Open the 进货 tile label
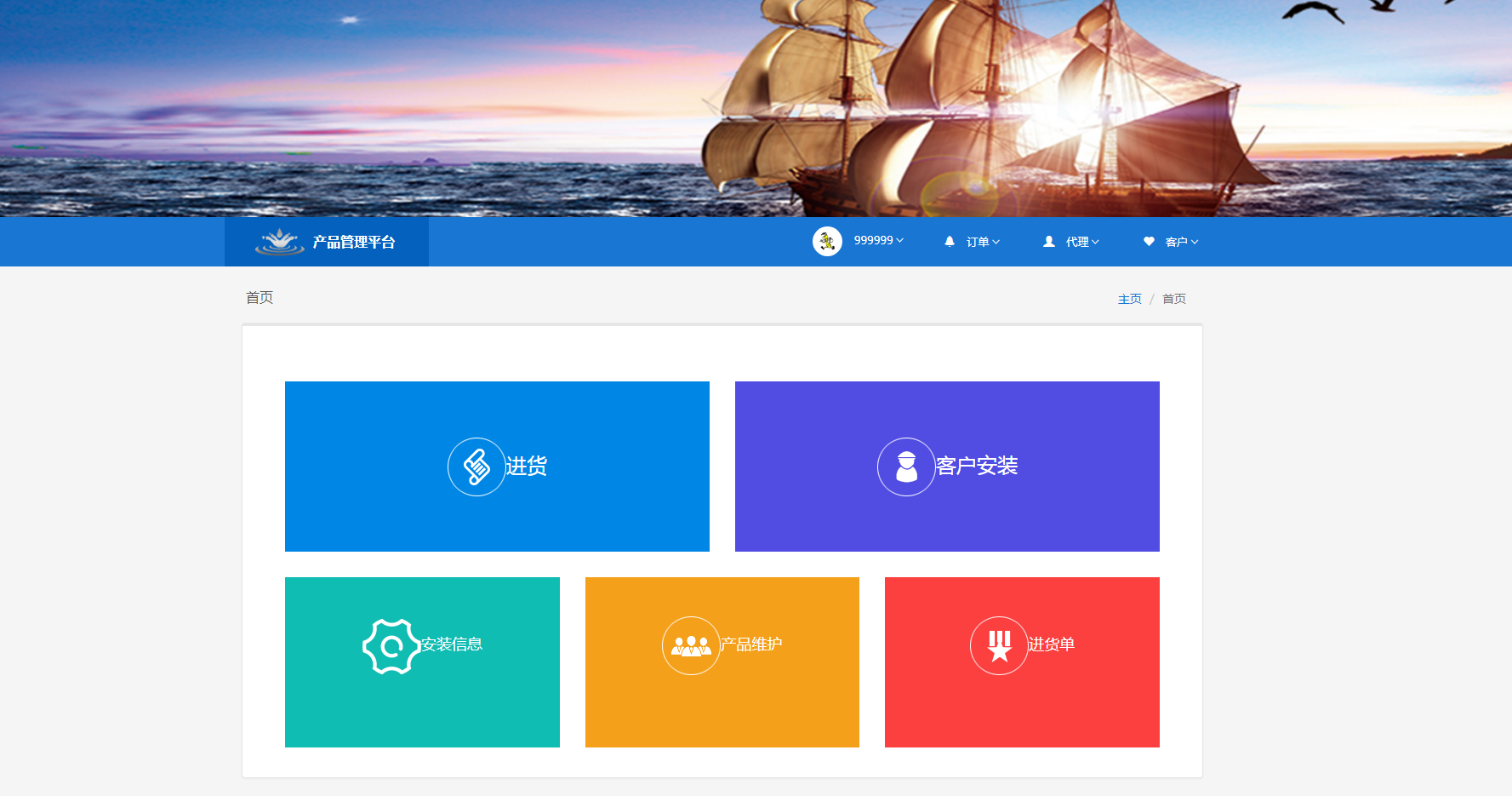The height and width of the screenshot is (796, 1512). tap(526, 467)
